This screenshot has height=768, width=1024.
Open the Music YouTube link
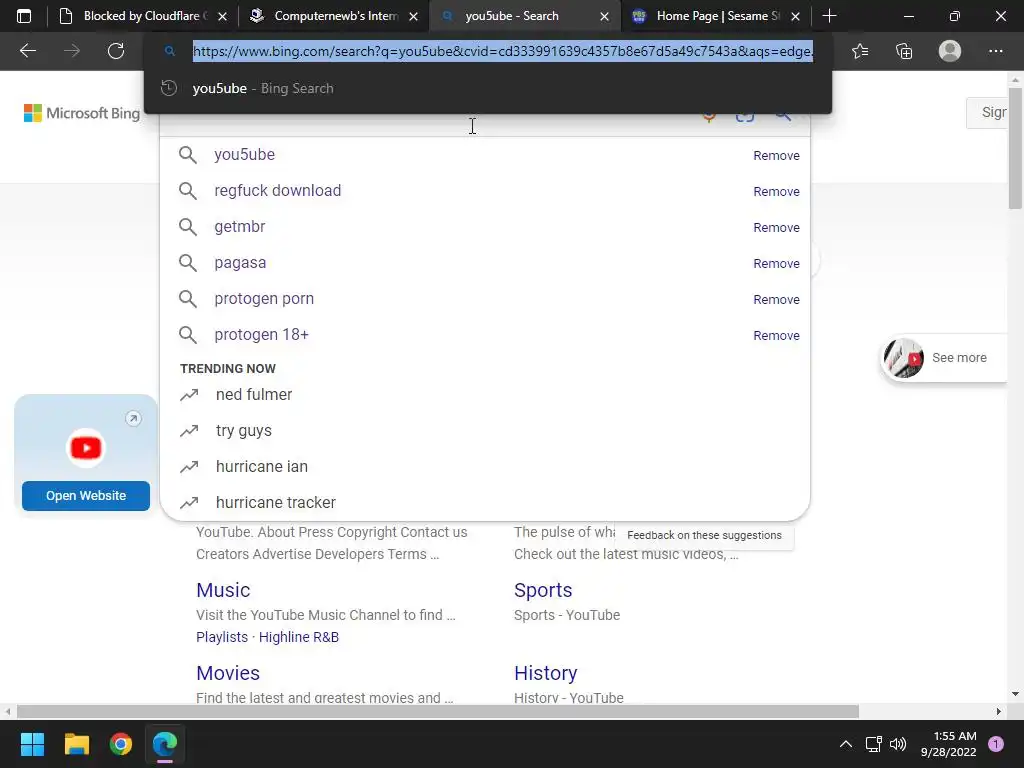pos(223,590)
